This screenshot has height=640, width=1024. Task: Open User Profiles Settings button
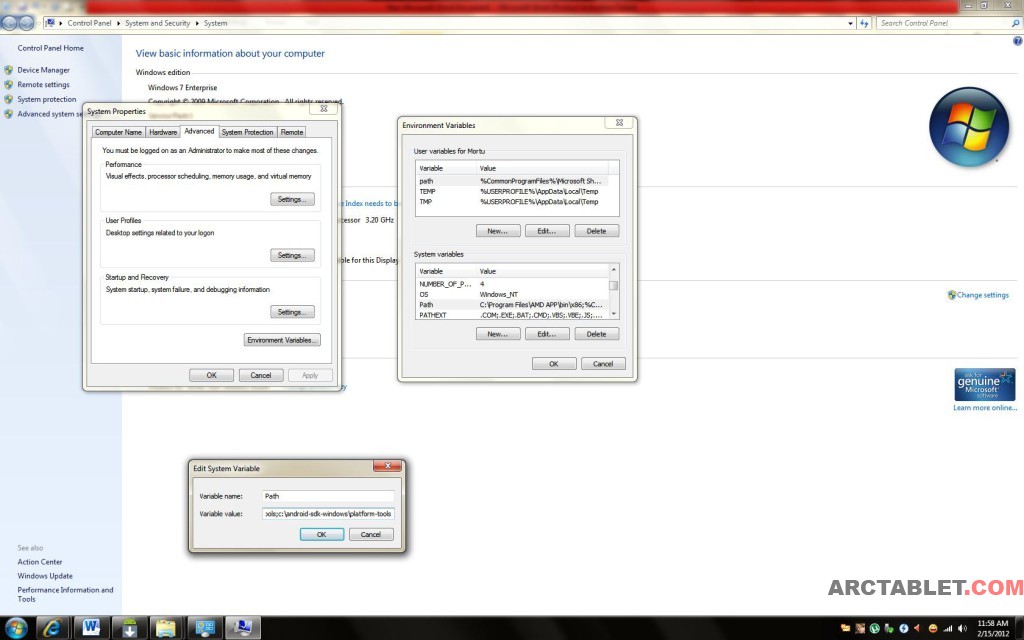coord(292,255)
